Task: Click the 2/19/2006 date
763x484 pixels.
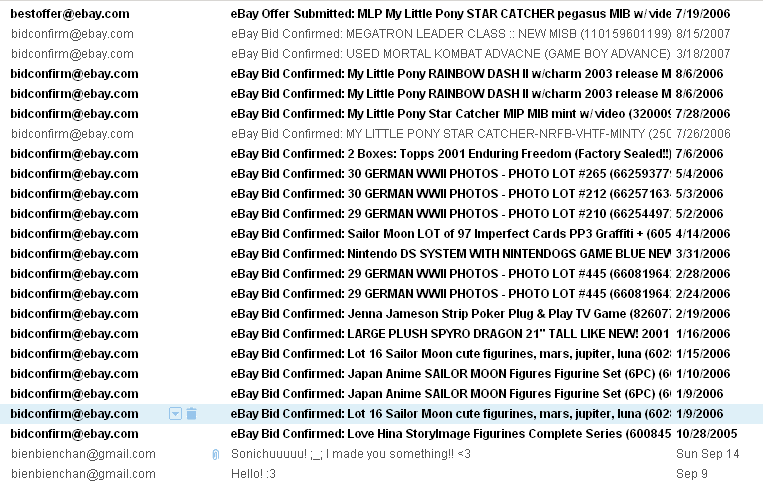Action: 703,314
